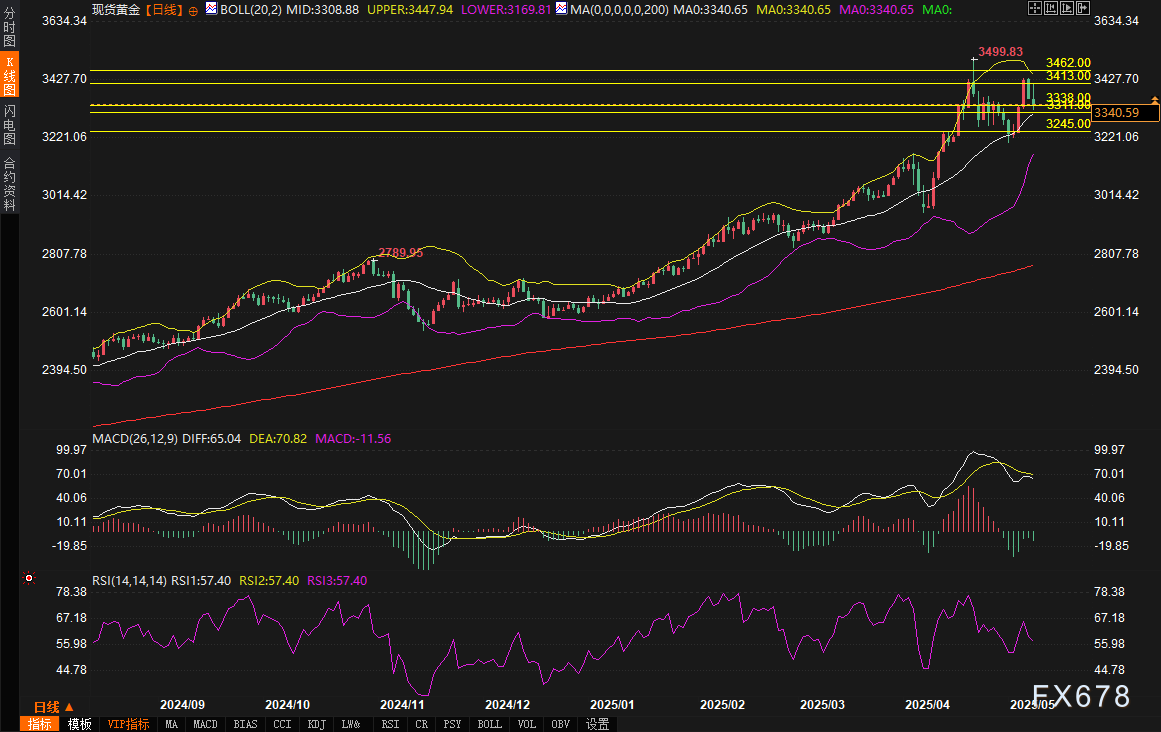Click the 设置 settings button

click(x=598, y=724)
